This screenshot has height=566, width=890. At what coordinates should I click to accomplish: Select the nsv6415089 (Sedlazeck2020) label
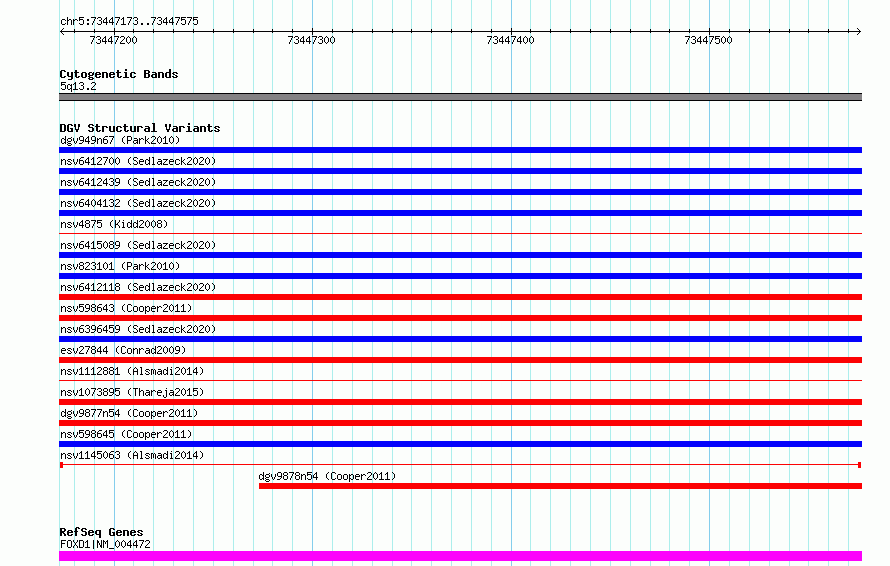pos(138,245)
